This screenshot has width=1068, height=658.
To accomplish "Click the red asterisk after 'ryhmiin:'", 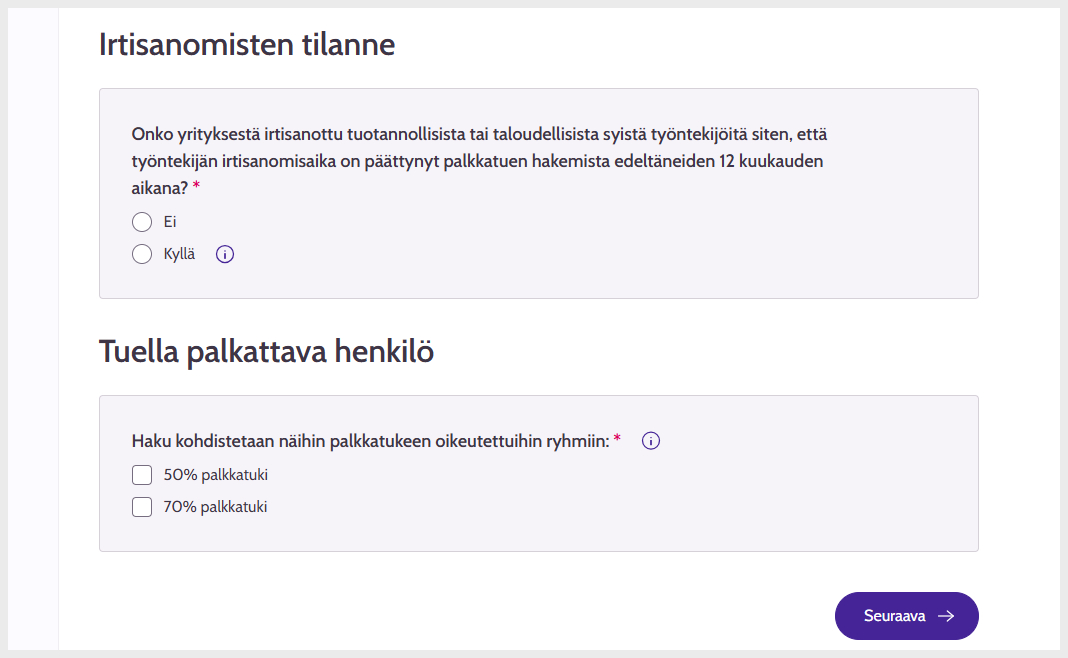I will coord(617,438).
